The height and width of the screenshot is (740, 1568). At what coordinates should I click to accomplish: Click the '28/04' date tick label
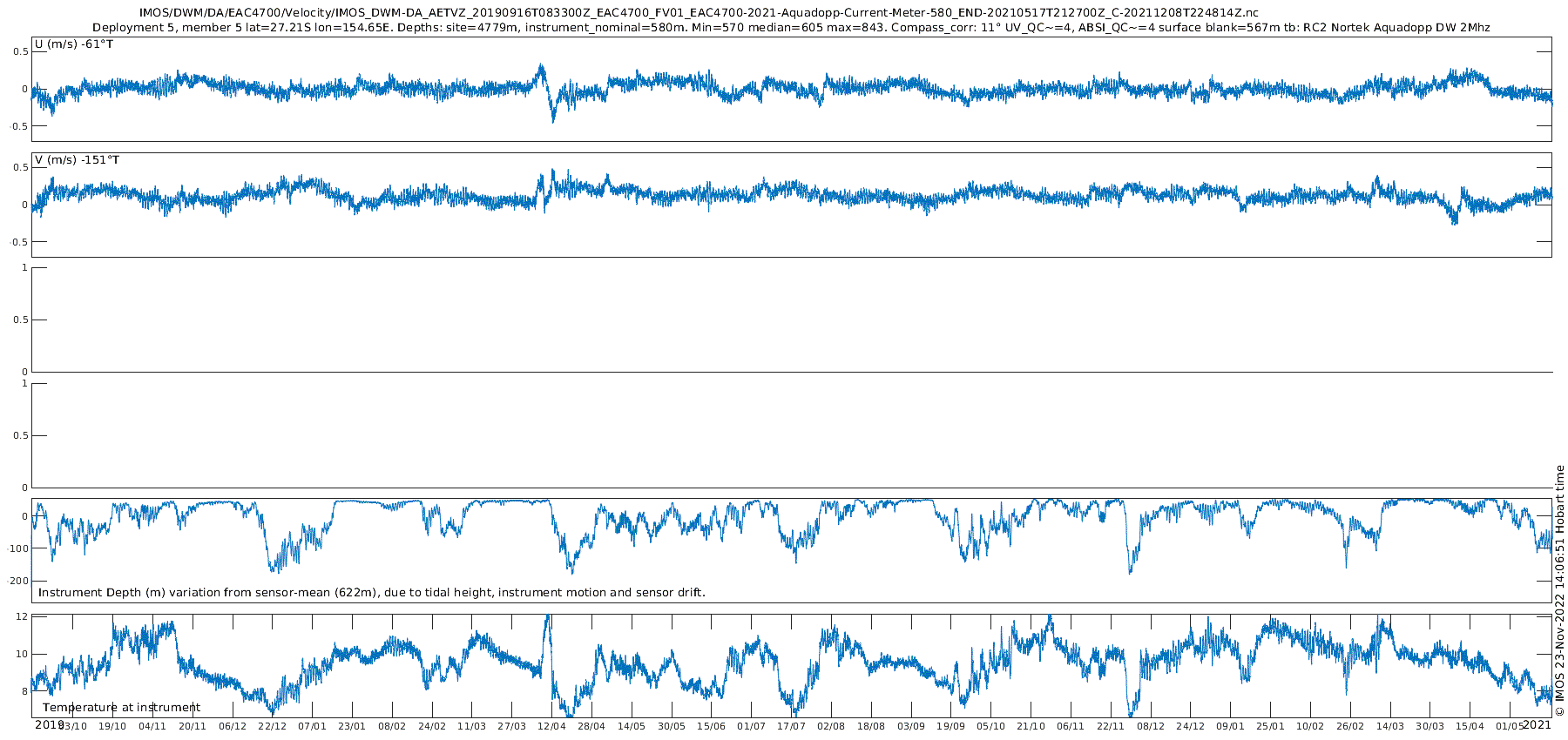(x=591, y=726)
